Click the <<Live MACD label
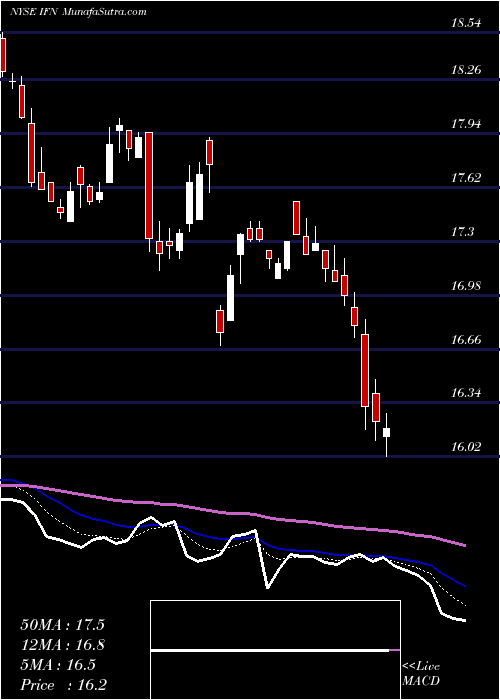Viewport: 500px width, 700px height. point(421,674)
